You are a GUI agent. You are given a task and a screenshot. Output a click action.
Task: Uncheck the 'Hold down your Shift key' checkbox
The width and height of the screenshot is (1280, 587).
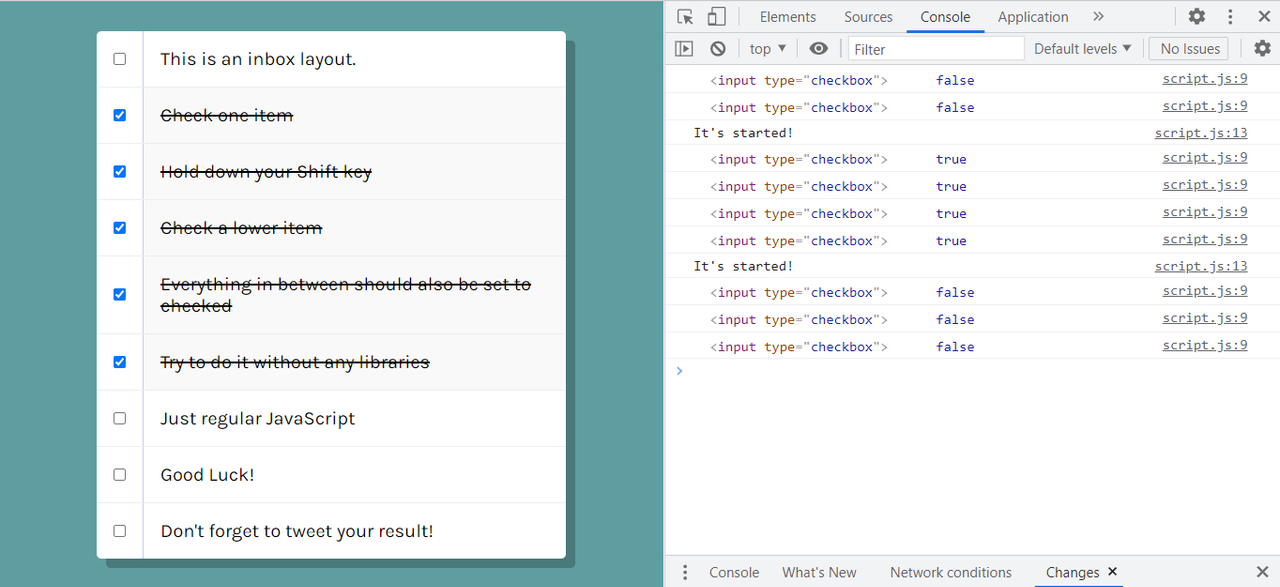point(120,172)
